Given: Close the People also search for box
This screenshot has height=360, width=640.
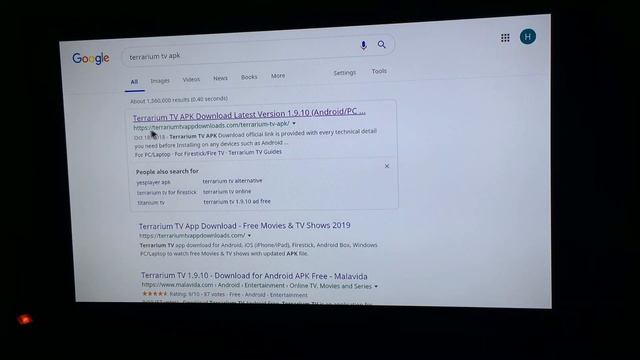Looking at the screenshot, I should [x=387, y=166].
